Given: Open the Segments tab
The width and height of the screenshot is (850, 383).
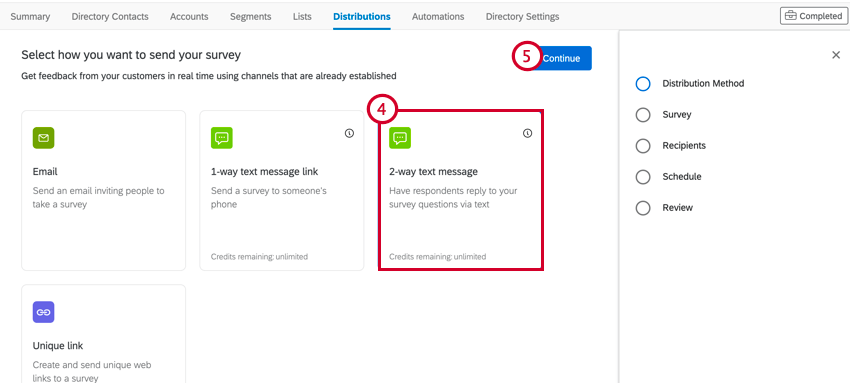Looking at the screenshot, I should [250, 16].
